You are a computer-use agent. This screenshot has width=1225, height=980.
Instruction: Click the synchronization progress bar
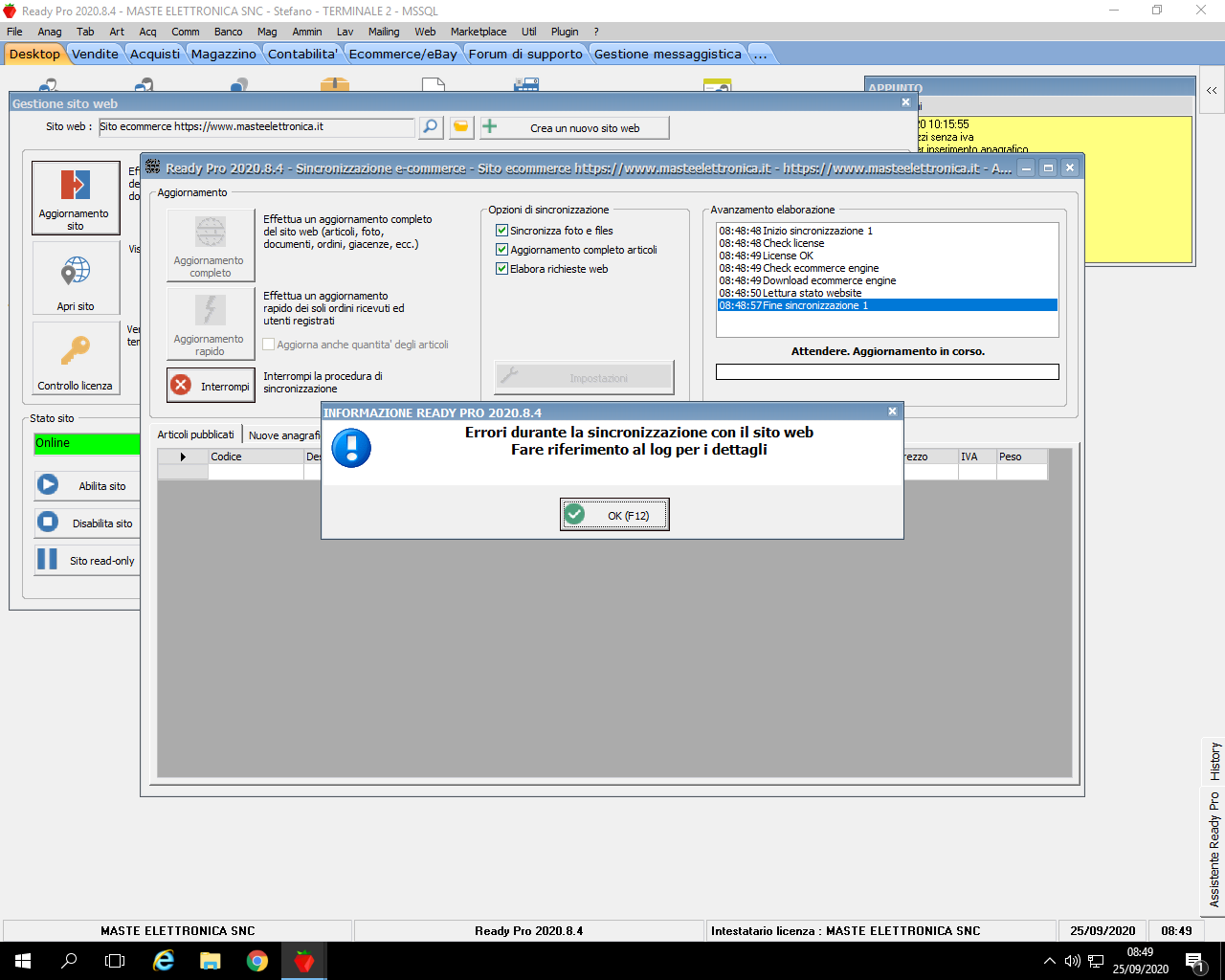tap(887, 372)
